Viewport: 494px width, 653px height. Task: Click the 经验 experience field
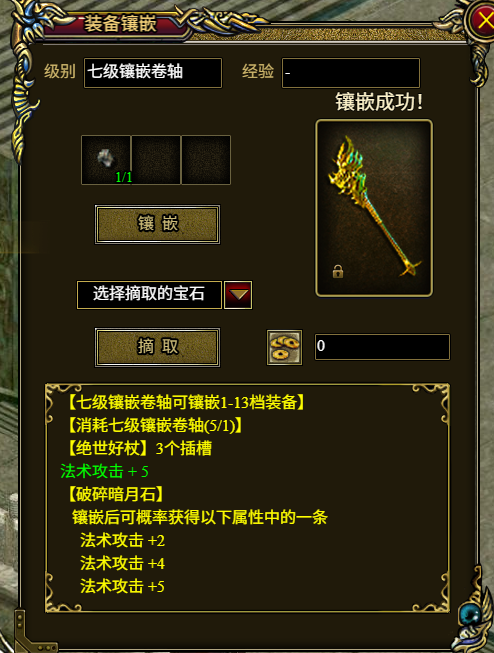(351, 73)
